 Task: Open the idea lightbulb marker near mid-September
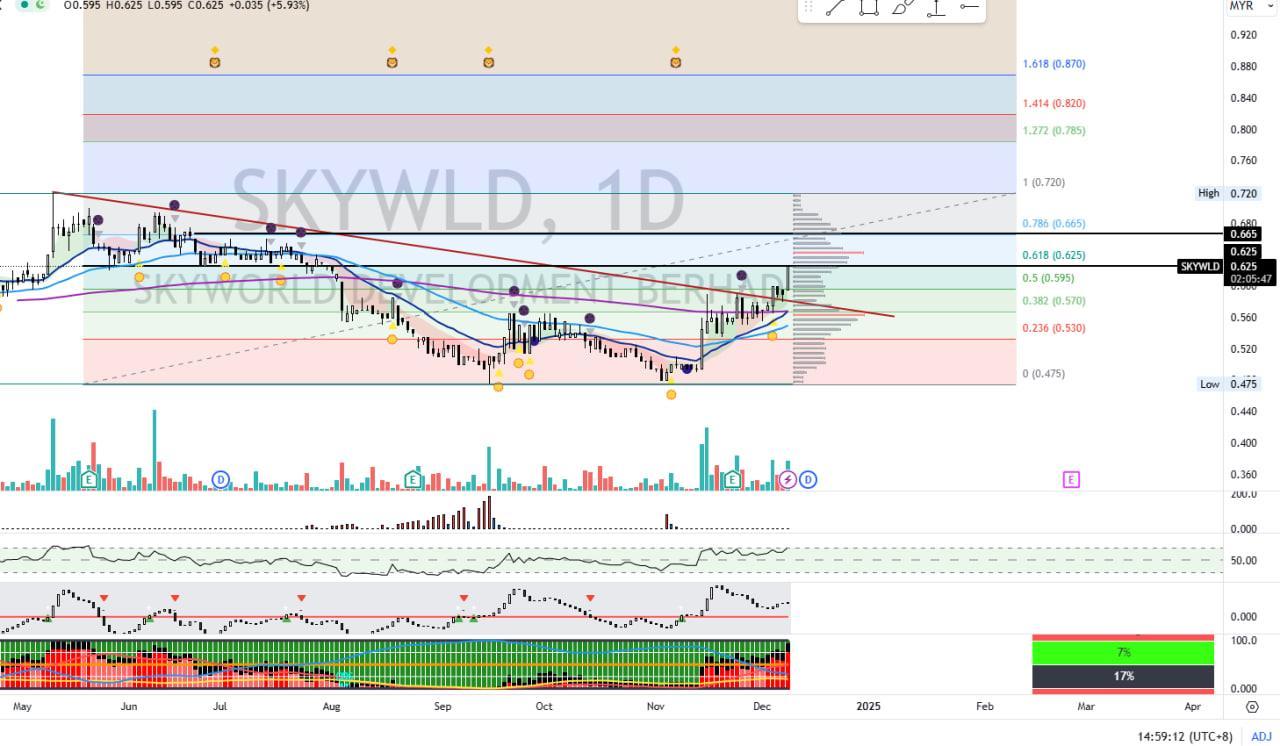[488, 62]
